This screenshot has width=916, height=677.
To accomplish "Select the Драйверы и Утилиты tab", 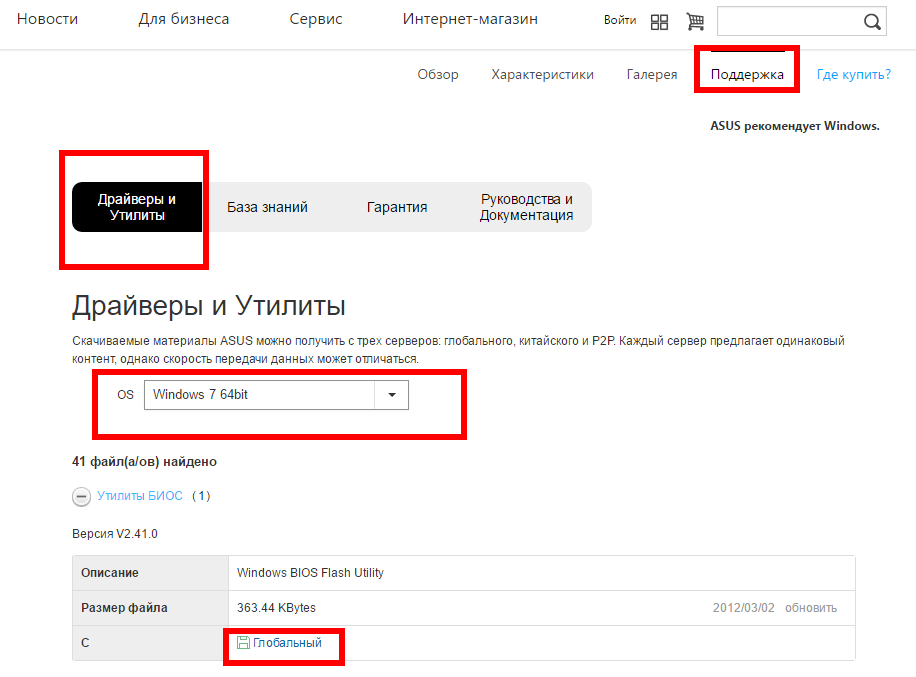I will point(137,207).
